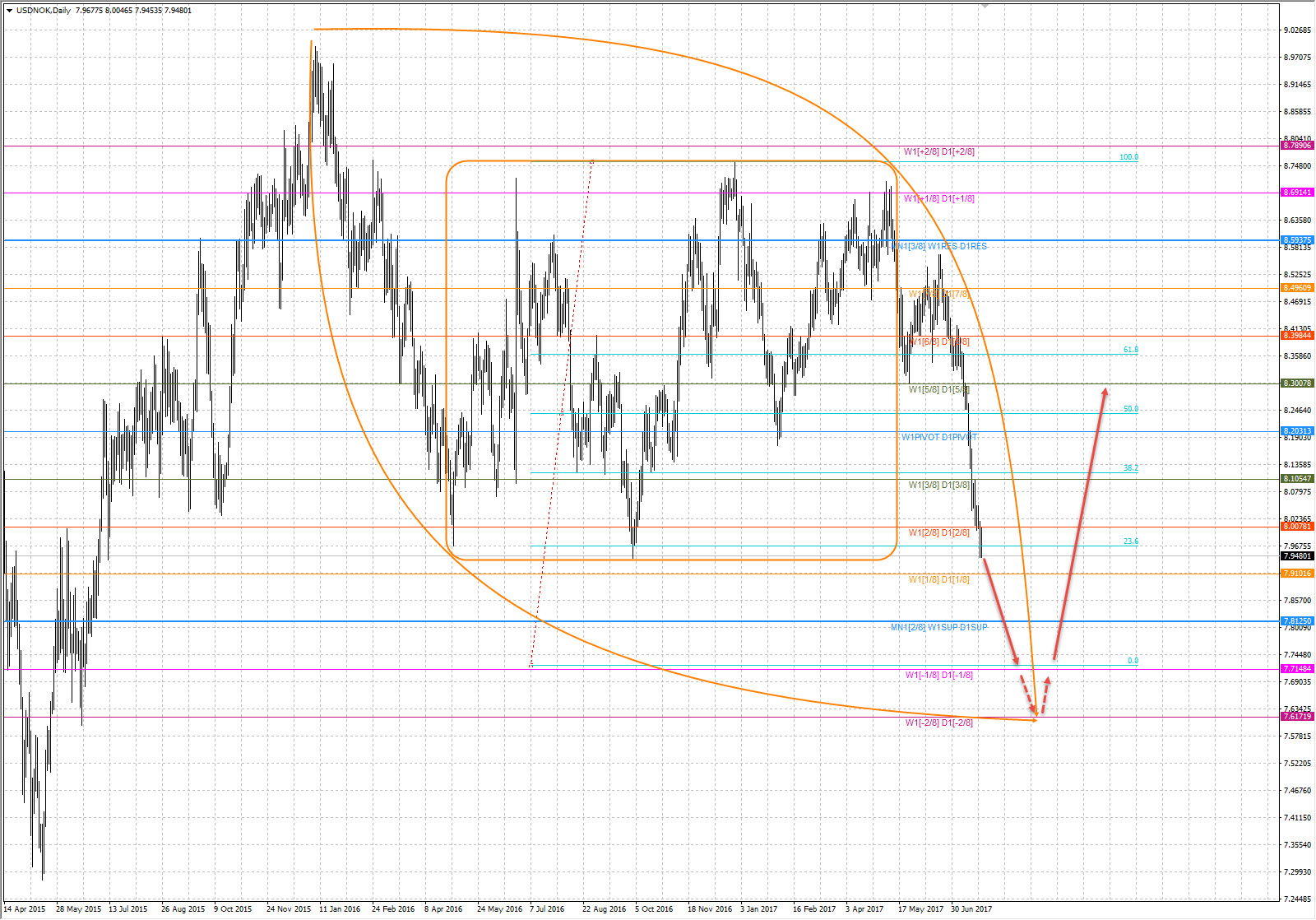Viewport: 1316px width, 920px height.
Task: Click the W1[-2/8] D1[-2/8] level label
Action: (x=938, y=723)
